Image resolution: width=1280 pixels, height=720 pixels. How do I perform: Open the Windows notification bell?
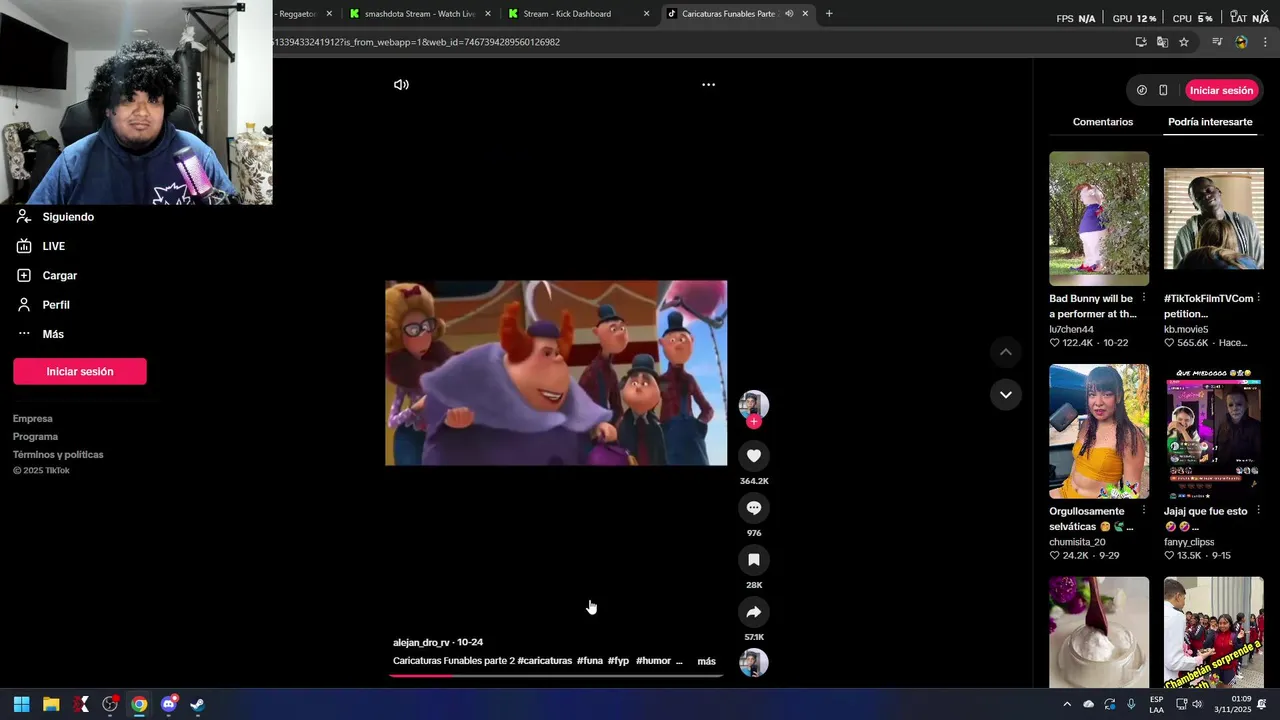click(x=1262, y=704)
